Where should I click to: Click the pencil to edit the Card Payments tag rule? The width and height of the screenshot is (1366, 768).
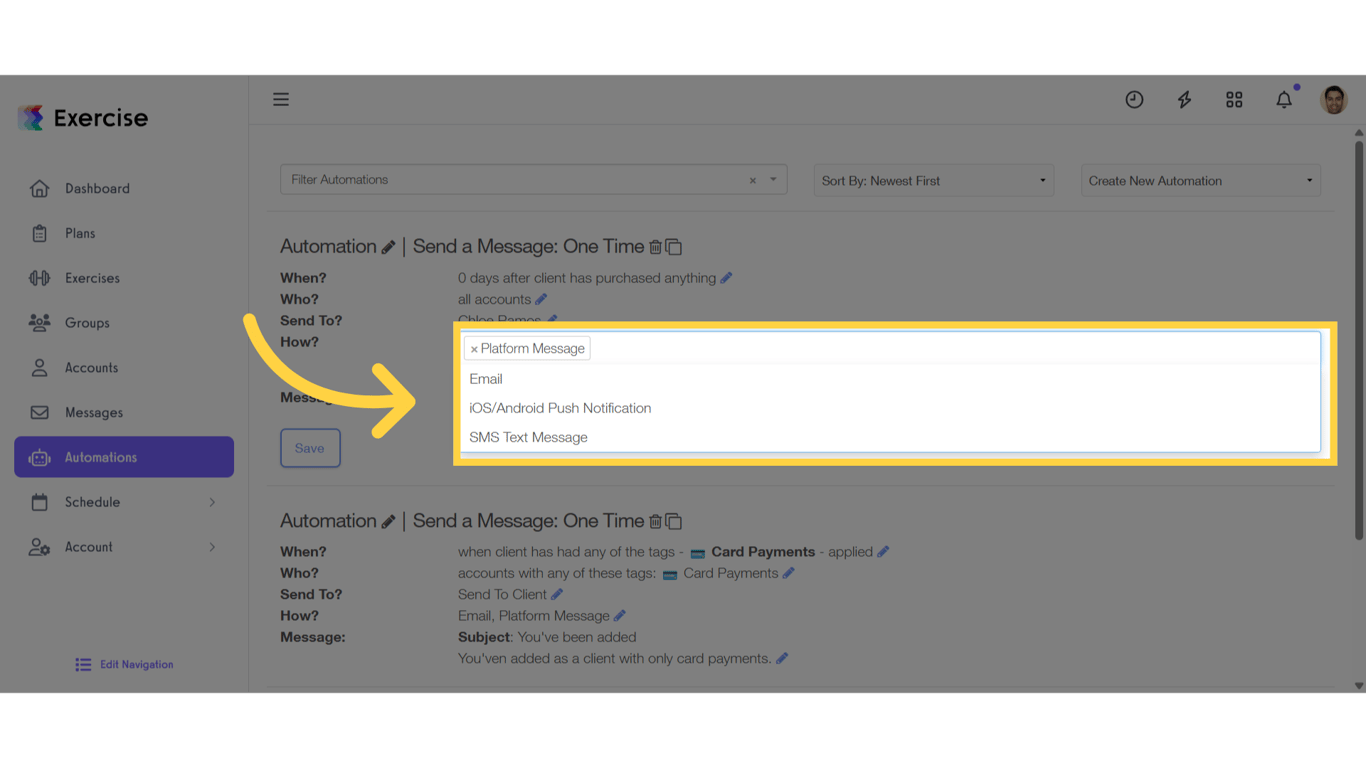coord(883,551)
